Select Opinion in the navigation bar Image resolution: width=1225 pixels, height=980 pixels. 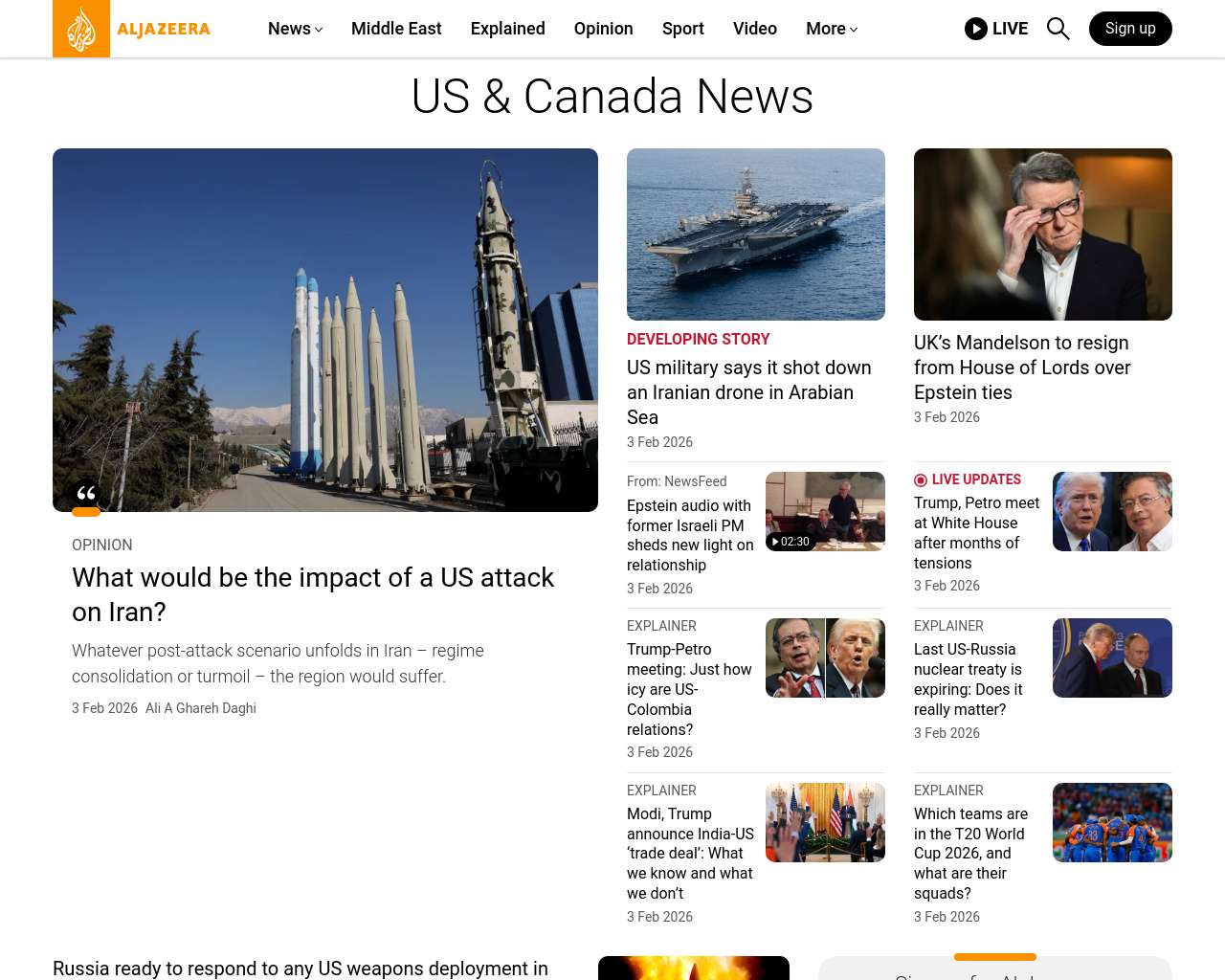603,29
